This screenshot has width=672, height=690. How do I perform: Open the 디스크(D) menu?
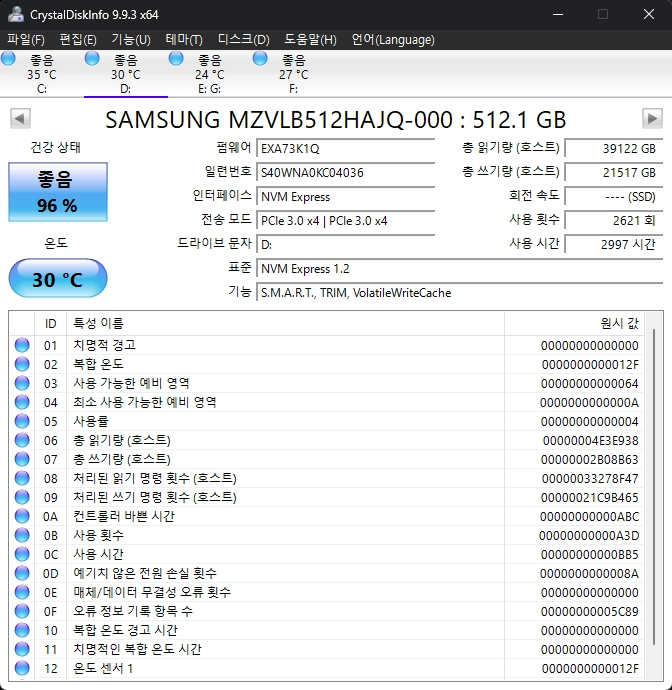coord(243,40)
